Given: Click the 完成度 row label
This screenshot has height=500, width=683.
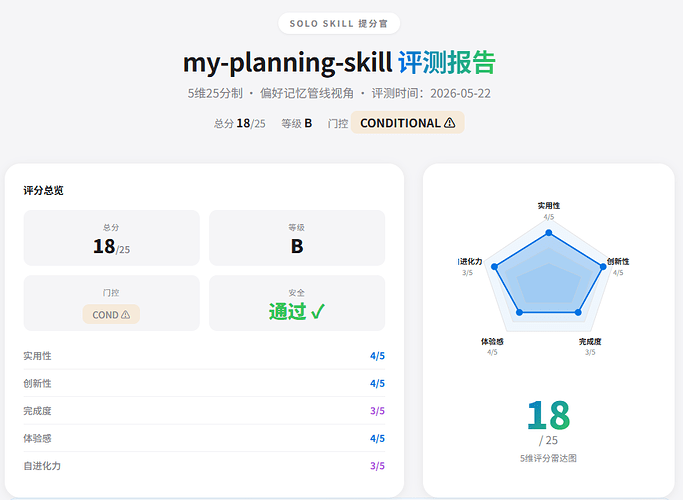Looking at the screenshot, I should (37, 411).
